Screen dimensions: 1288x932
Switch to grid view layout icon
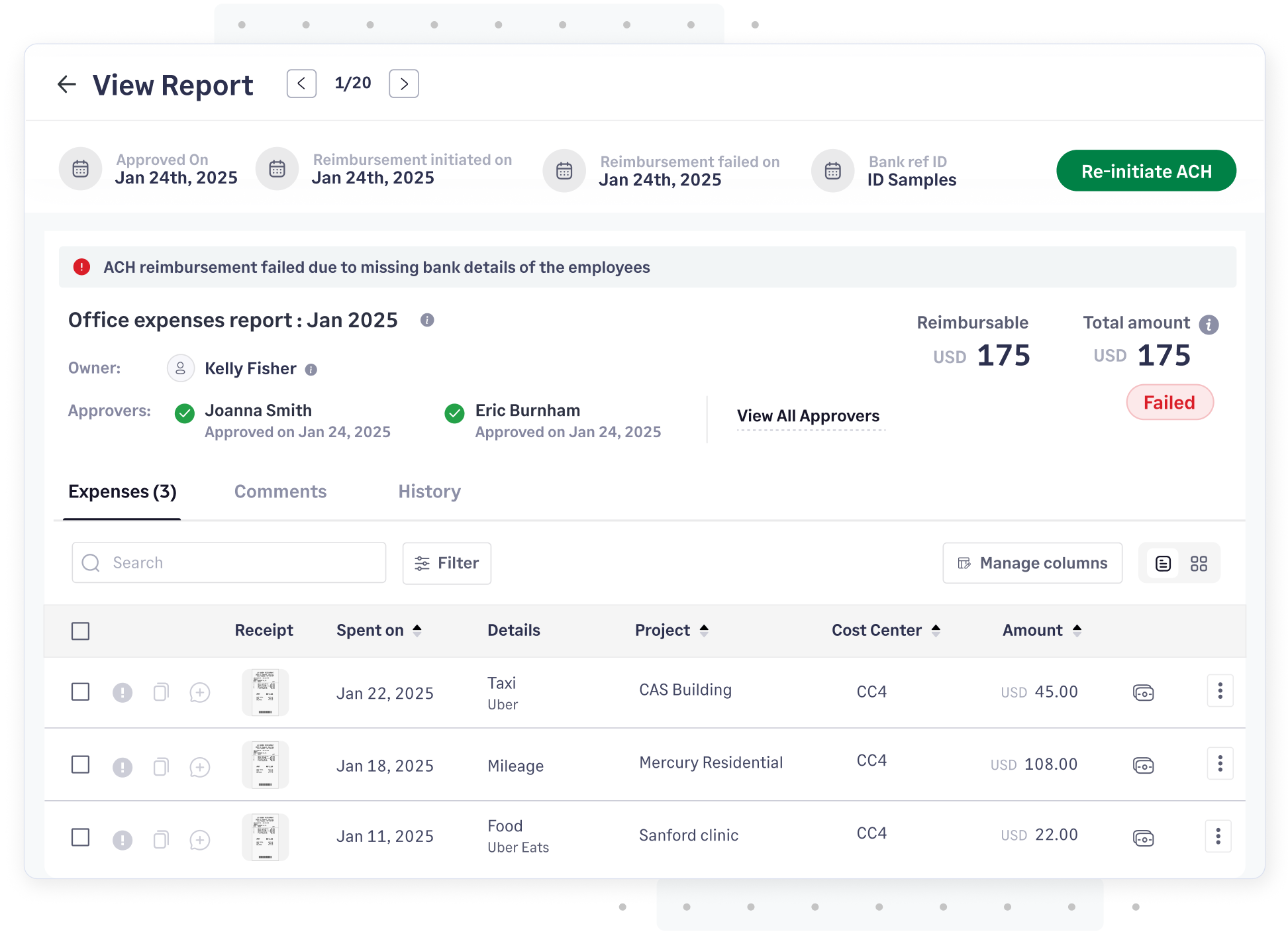click(1199, 563)
